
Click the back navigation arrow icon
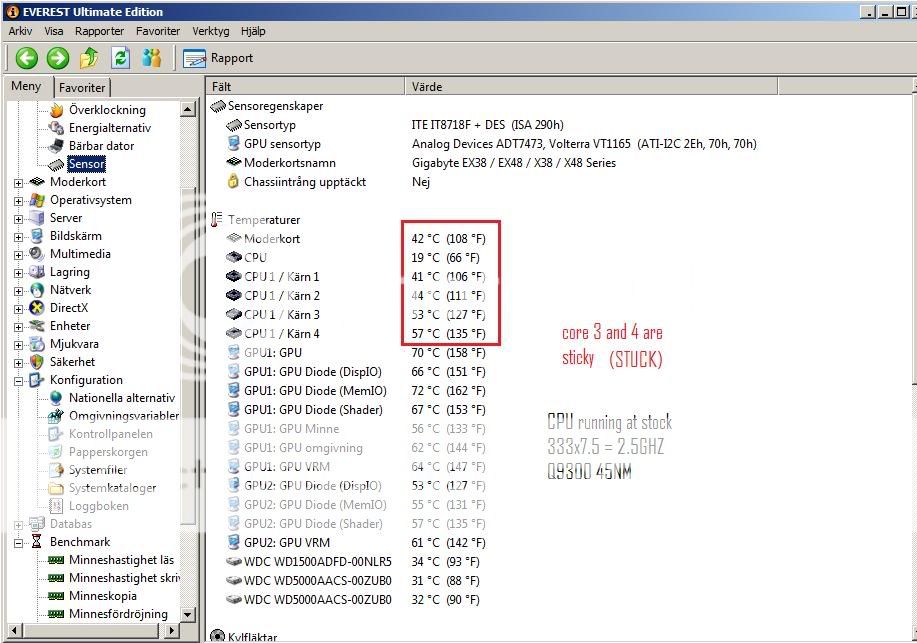coord(27,58)
